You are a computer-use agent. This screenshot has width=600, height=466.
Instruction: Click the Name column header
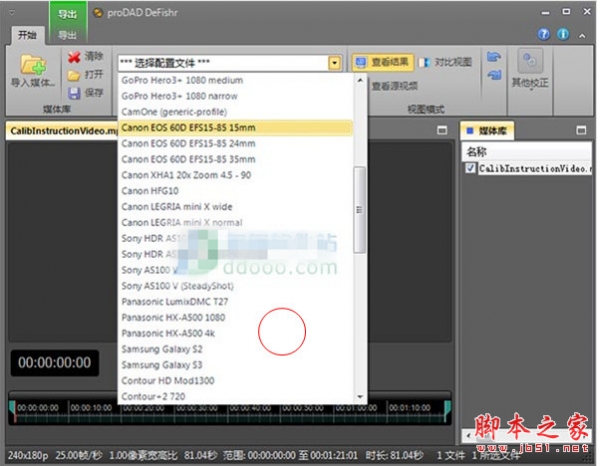(527, 152)
